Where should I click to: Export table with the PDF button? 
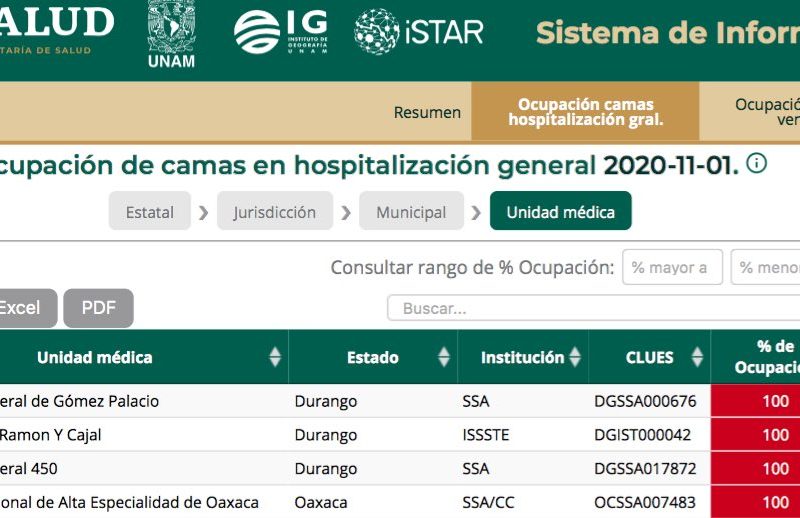pos(98,308)
